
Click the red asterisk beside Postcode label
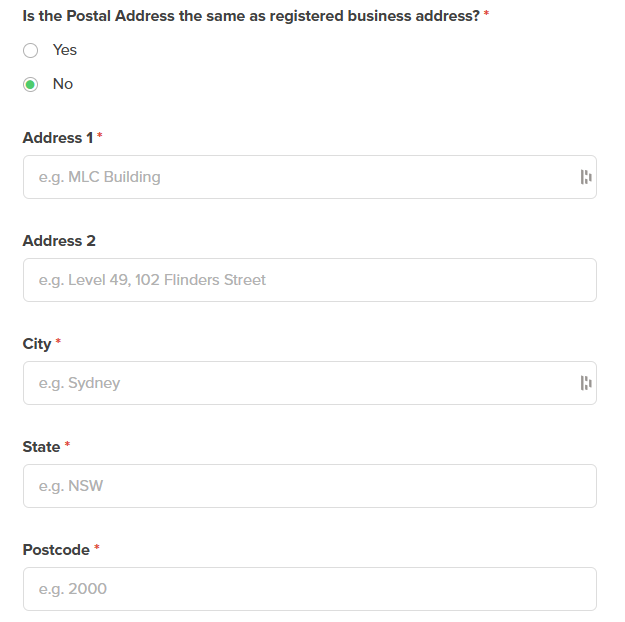[98, 549]
